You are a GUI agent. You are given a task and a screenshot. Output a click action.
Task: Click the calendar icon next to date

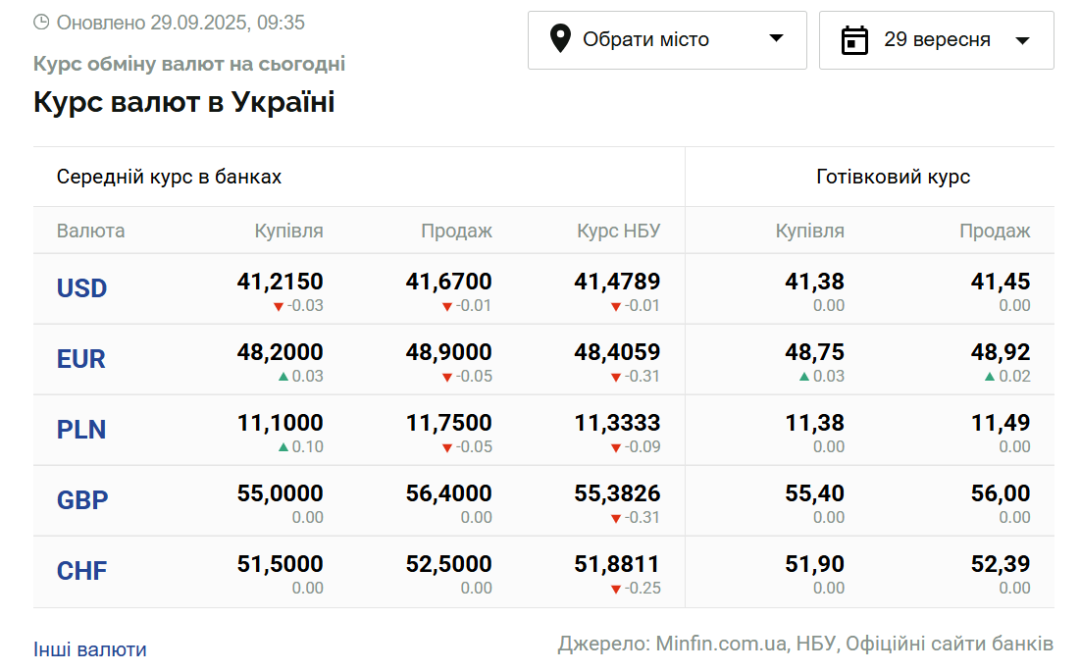pyautogui.click(x=854, y=39)
